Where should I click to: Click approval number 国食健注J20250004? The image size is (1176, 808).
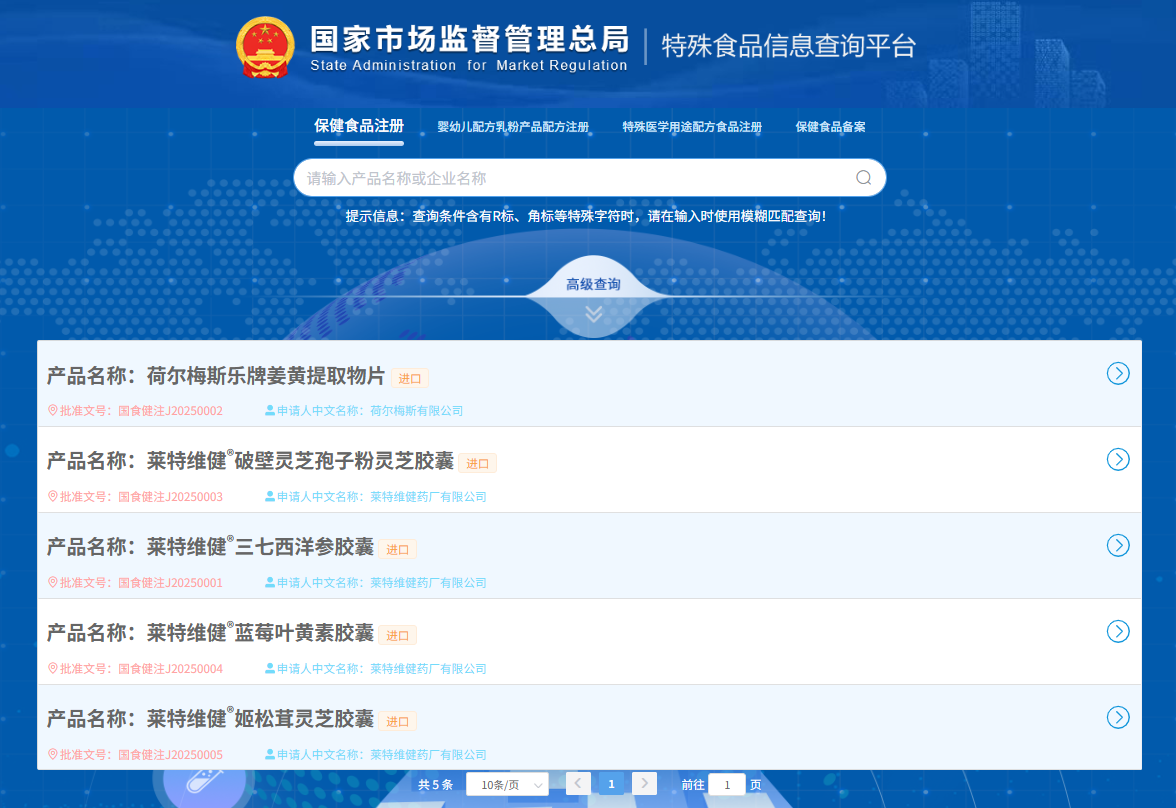170,668
